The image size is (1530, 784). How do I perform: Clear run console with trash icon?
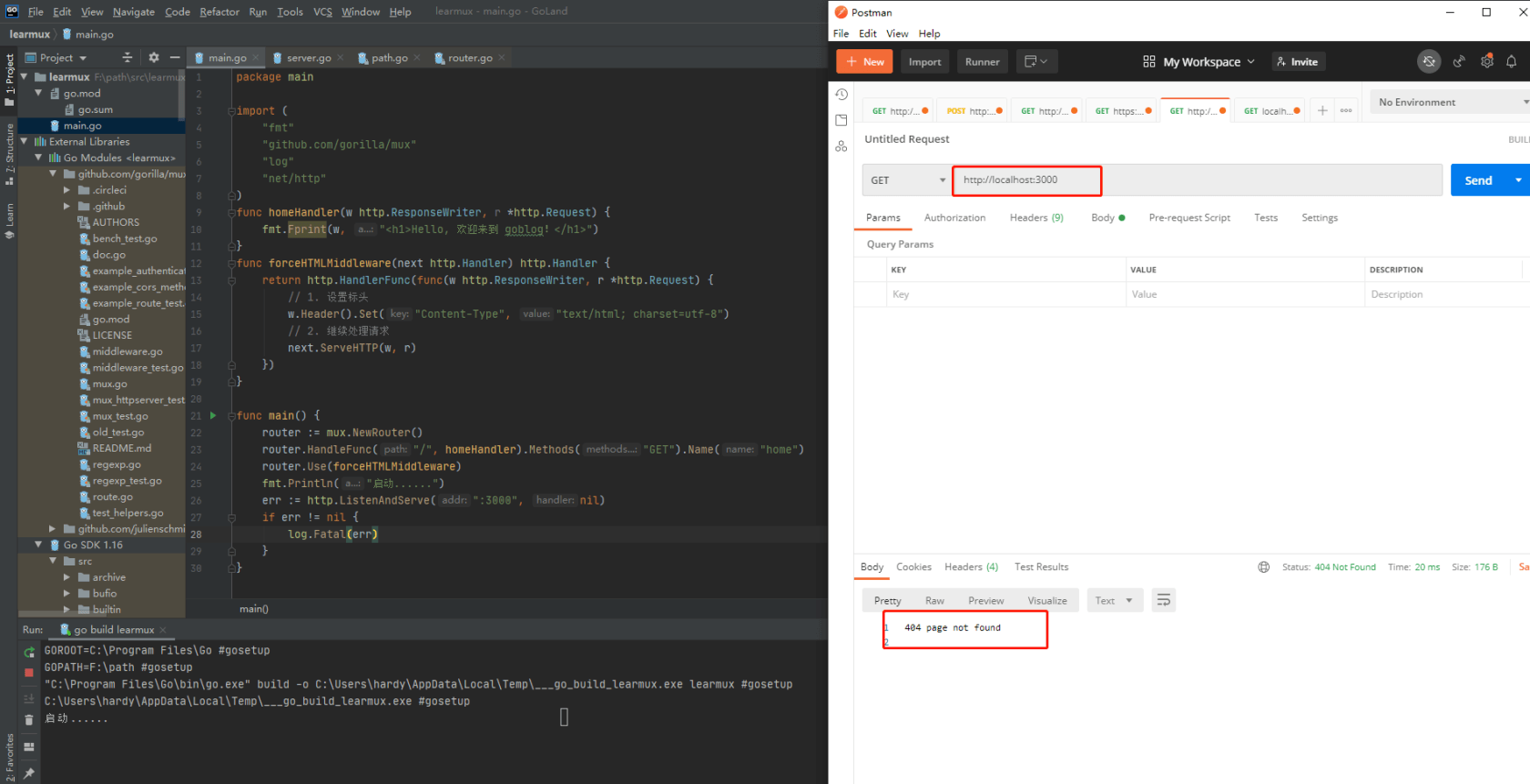[29, 719]
